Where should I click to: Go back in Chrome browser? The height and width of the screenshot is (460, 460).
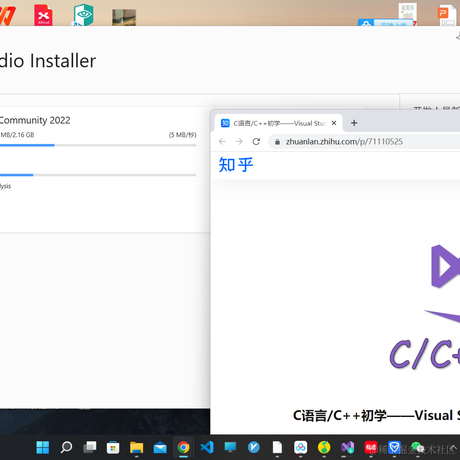[222, 142]
